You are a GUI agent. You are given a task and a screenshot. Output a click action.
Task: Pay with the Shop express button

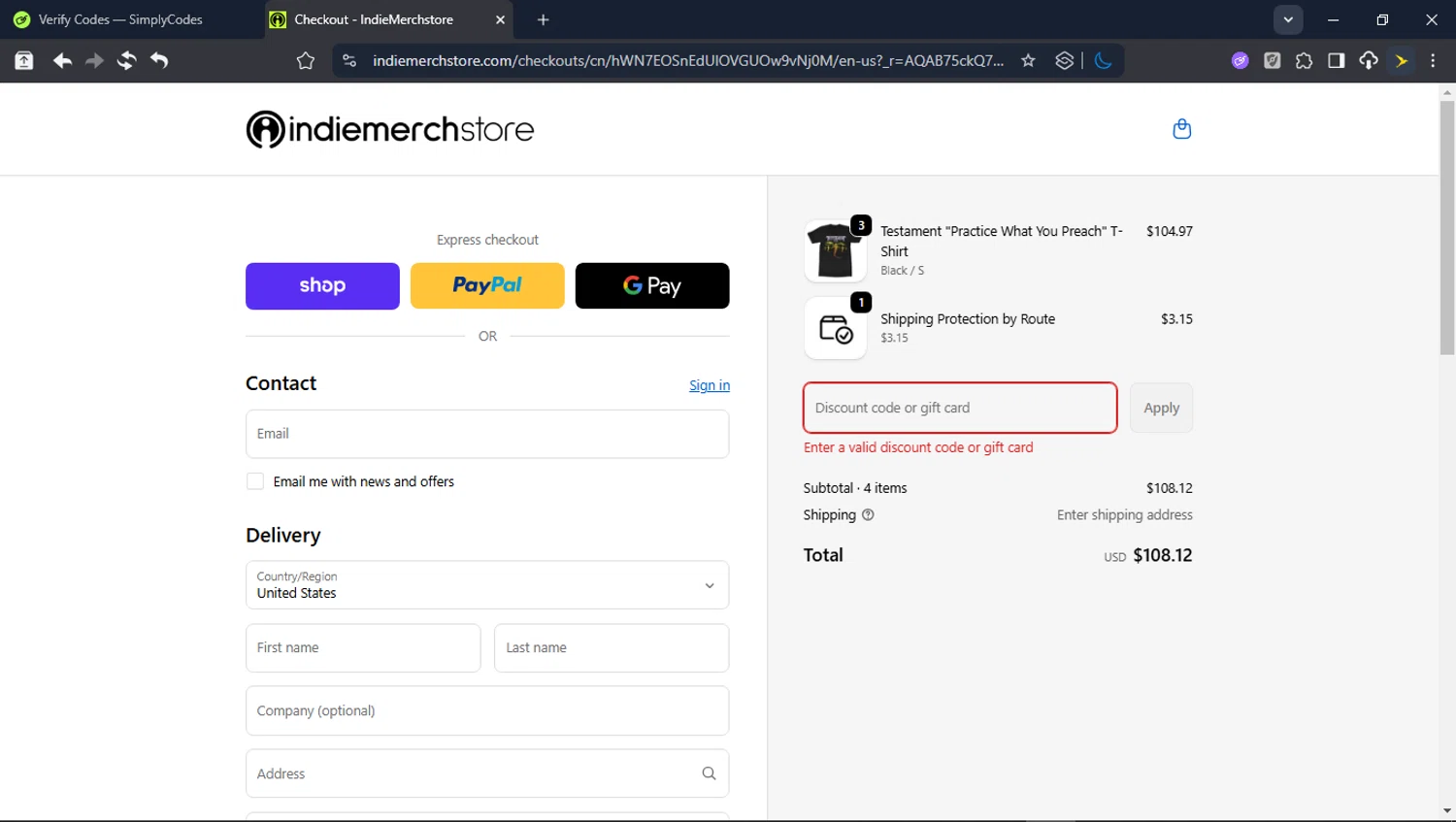(x=322, y=286)
